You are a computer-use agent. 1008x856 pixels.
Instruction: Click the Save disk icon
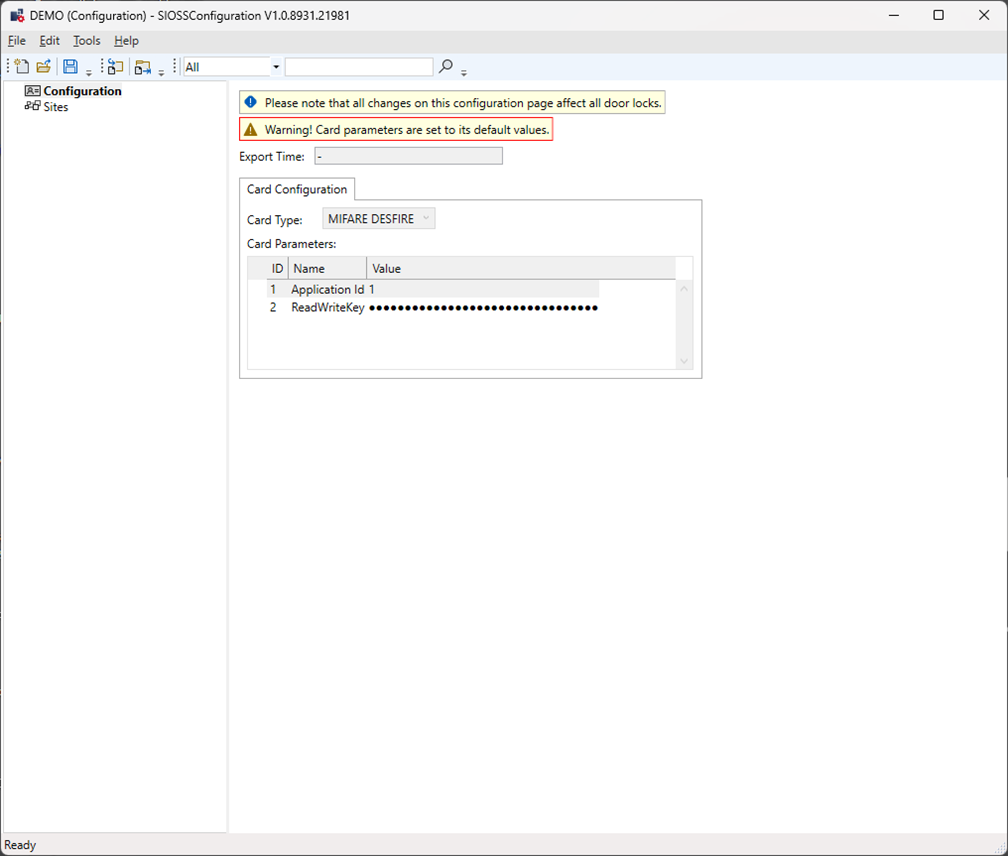pyautogui.click(x=70, y=67)
